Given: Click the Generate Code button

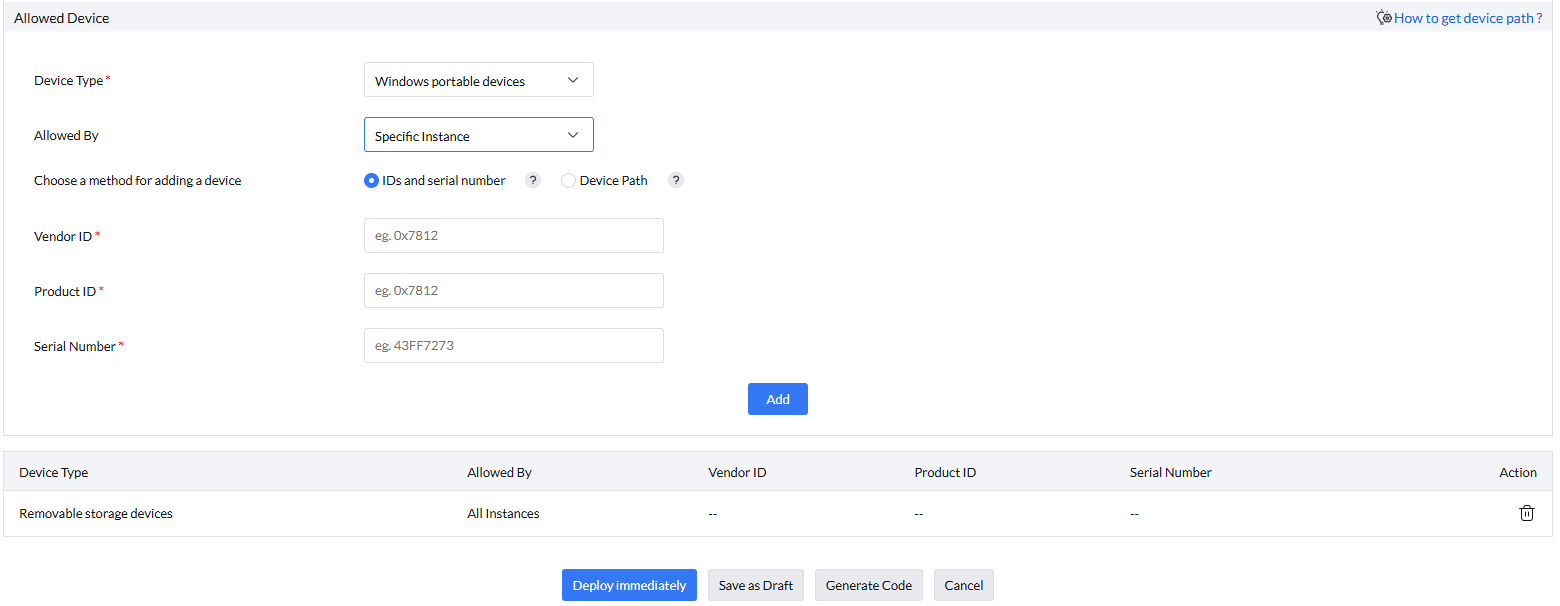Looking at the screenshot, I should click(x=868, y=585).
